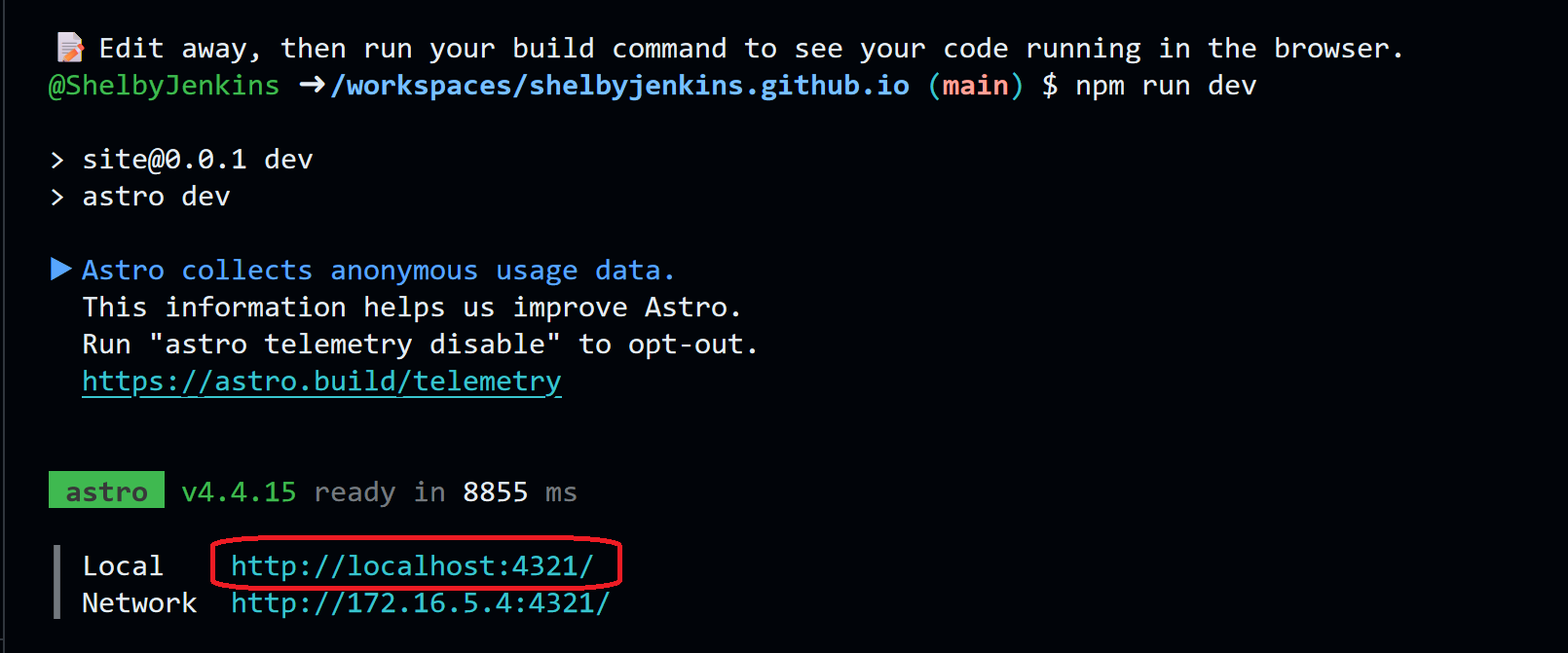
Task: Click "Astro collects anonymous usage data." heading
Action: 378,271
